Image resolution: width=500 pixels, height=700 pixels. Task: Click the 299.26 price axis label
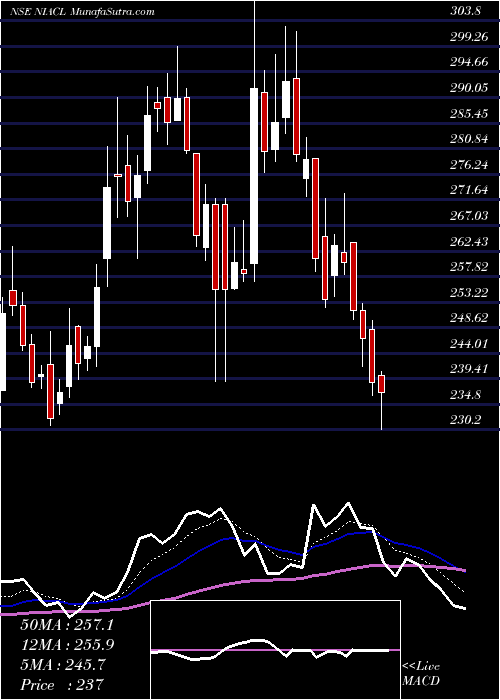[x=469, y=37]
